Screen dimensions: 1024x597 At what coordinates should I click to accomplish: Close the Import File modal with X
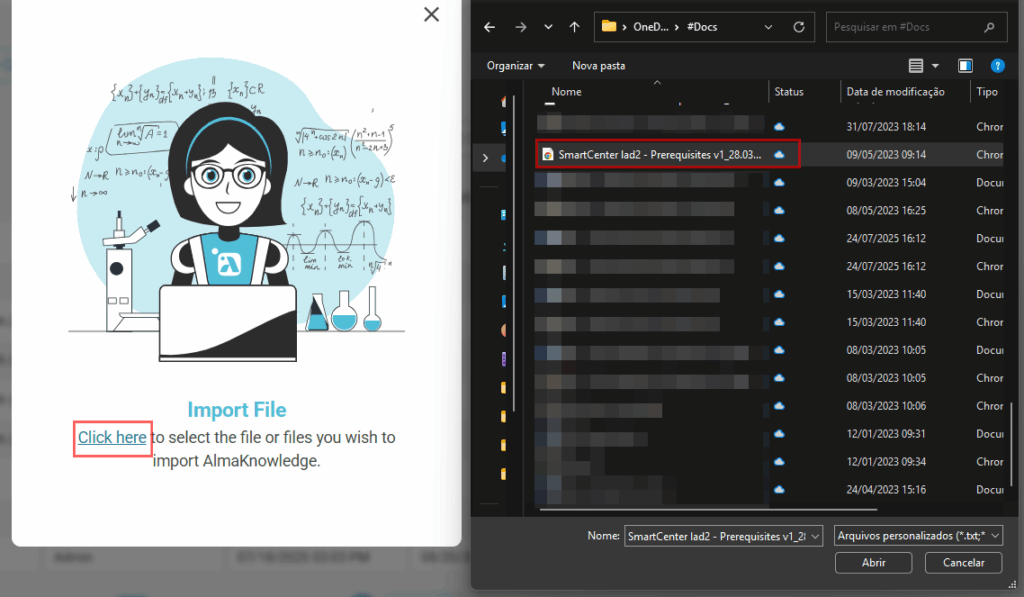point(431,14)
